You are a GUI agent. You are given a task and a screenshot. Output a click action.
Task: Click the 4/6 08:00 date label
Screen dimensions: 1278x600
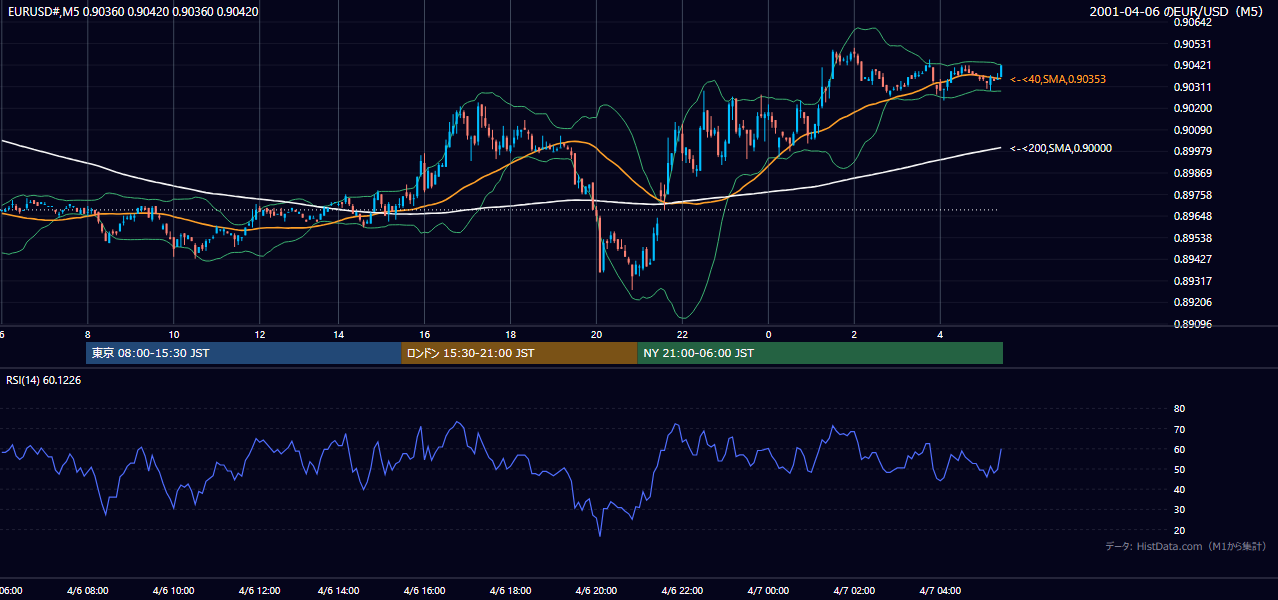click(x=88, y=590)
